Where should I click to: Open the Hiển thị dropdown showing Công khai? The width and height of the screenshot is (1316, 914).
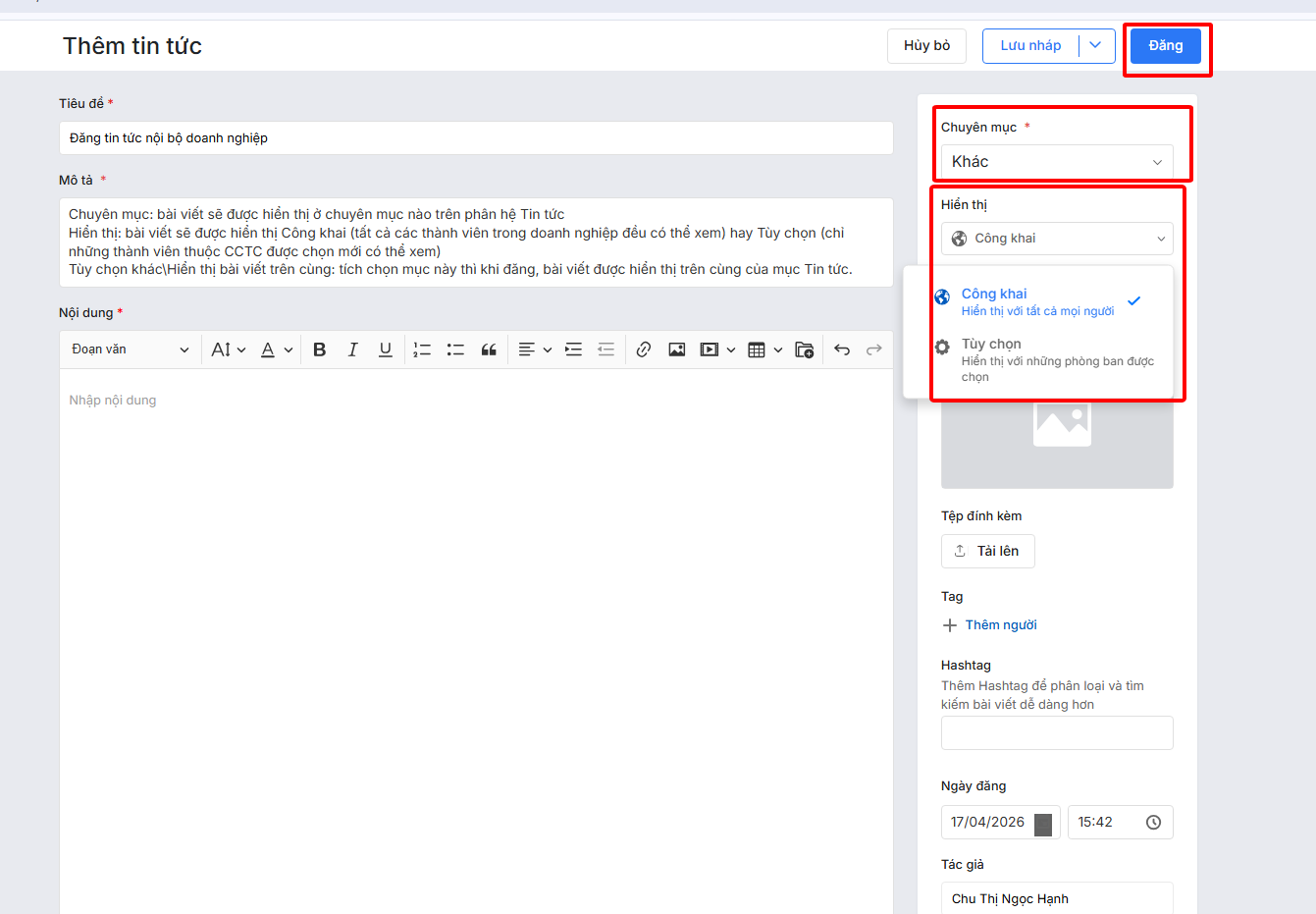click(x=1057, y=239)
